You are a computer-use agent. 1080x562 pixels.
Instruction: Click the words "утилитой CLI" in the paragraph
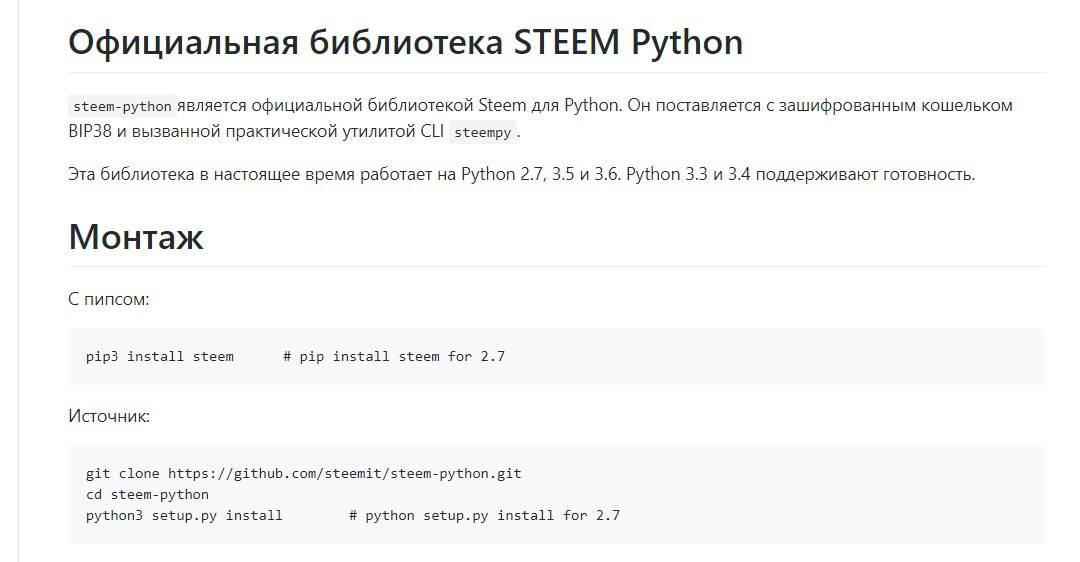coord(393,131)
